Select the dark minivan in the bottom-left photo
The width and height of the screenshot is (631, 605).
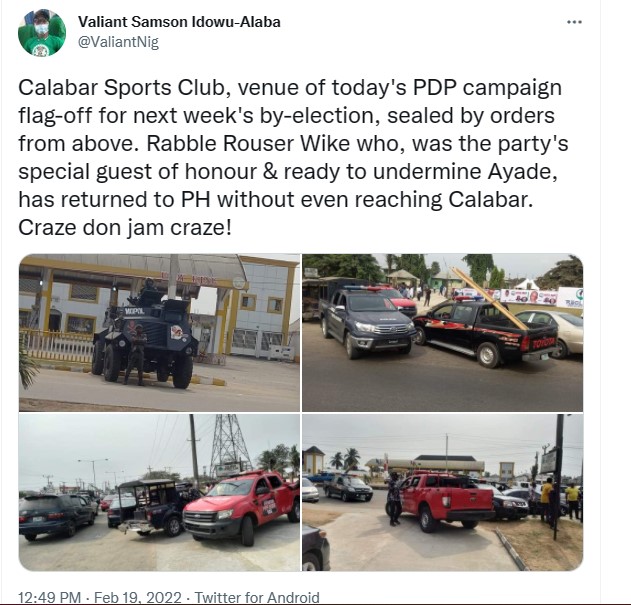[56, 515]
